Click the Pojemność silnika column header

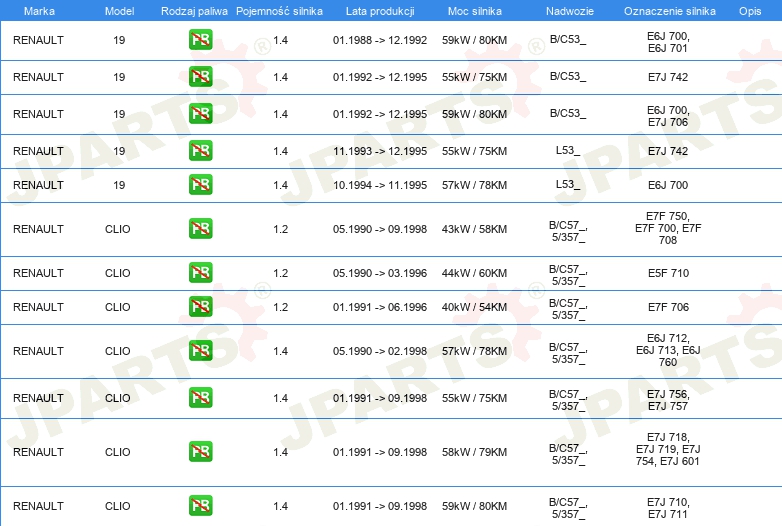(279, 11)
